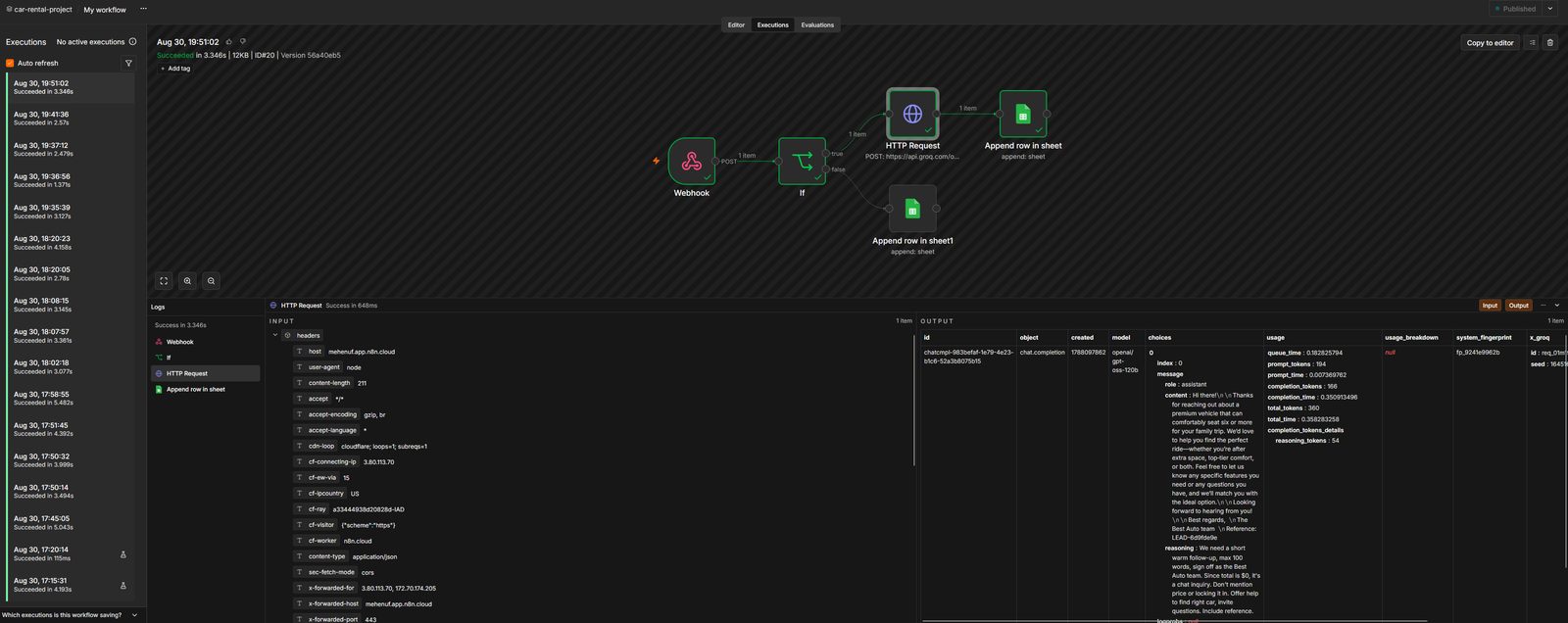Collapse the logs panel with the chevron
The image size is (1568, 623).
(x=1557, y=306)
